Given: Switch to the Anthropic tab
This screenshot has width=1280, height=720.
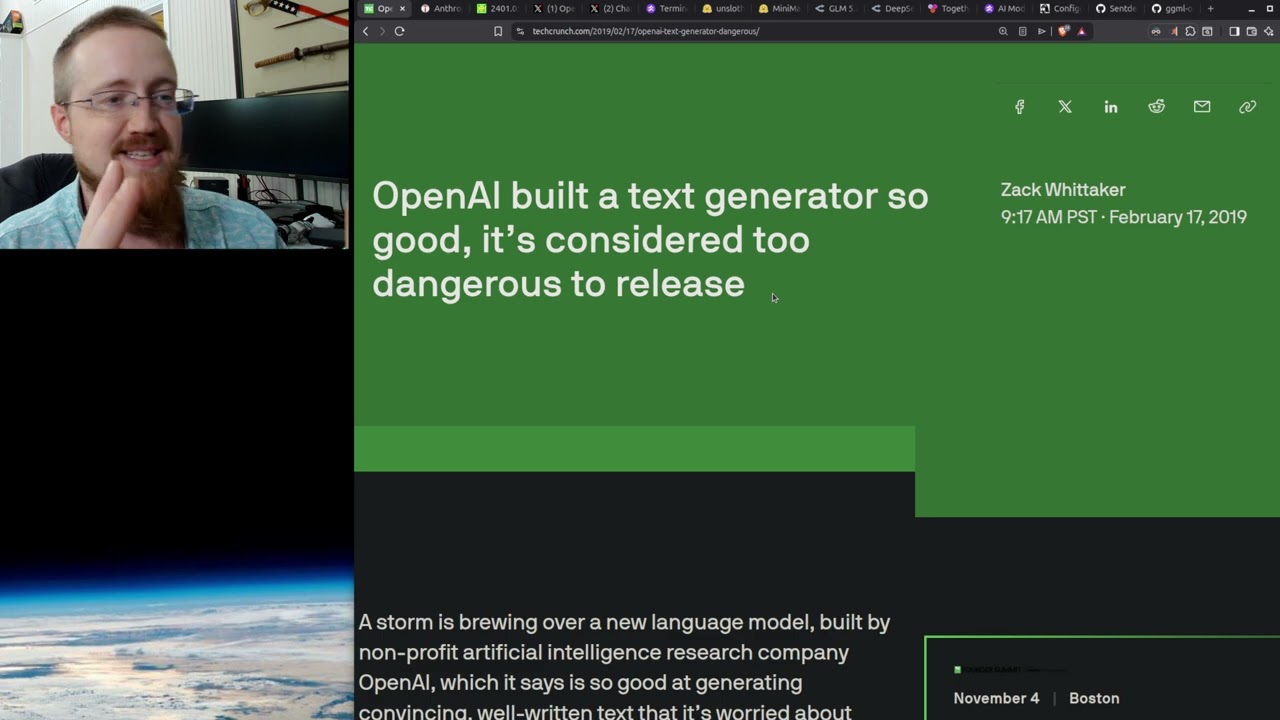Looking at the screenshot, I should click(441, 9).
